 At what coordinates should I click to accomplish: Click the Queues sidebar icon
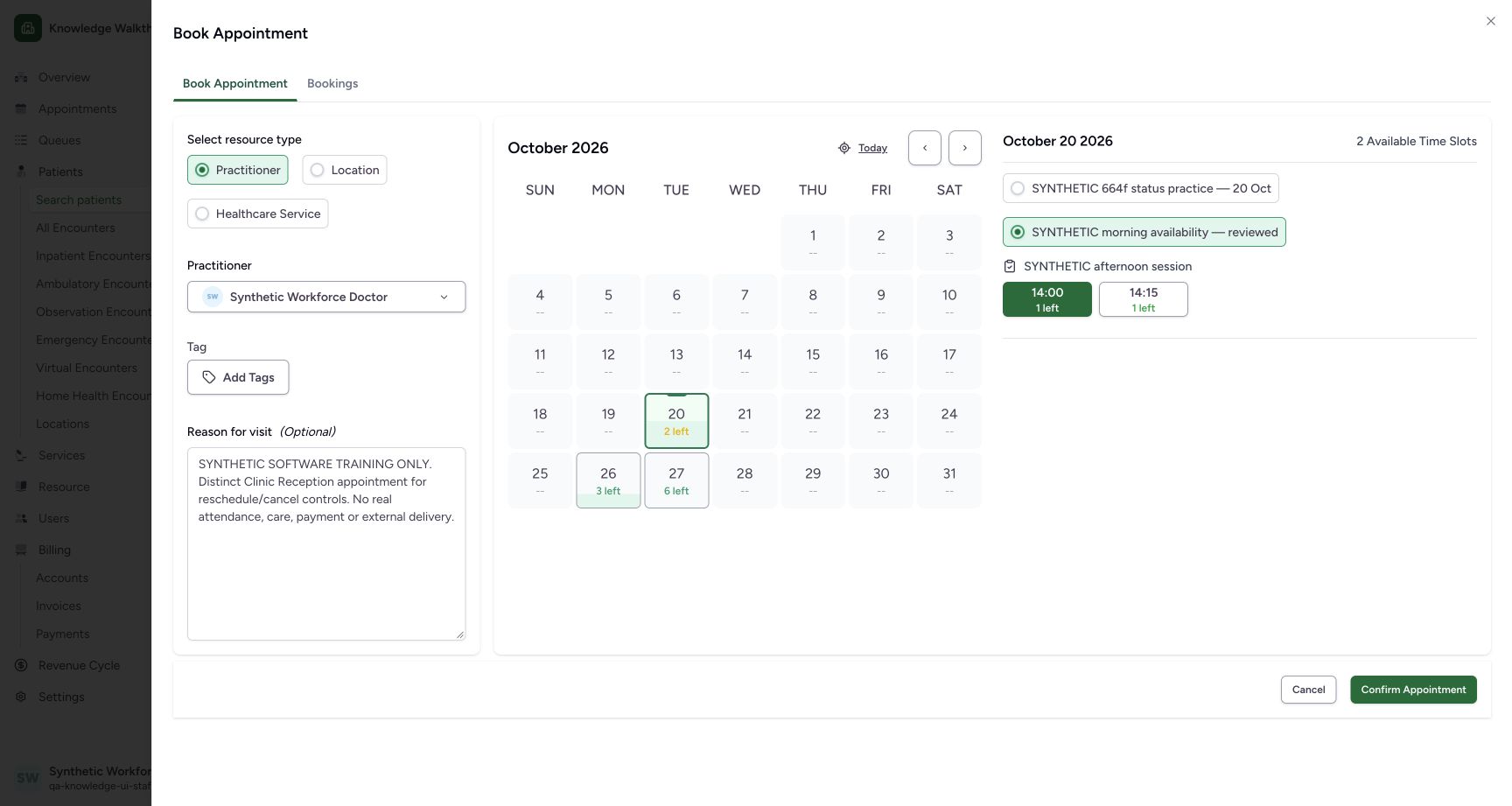pyautogui.click(x=21, y=140)
